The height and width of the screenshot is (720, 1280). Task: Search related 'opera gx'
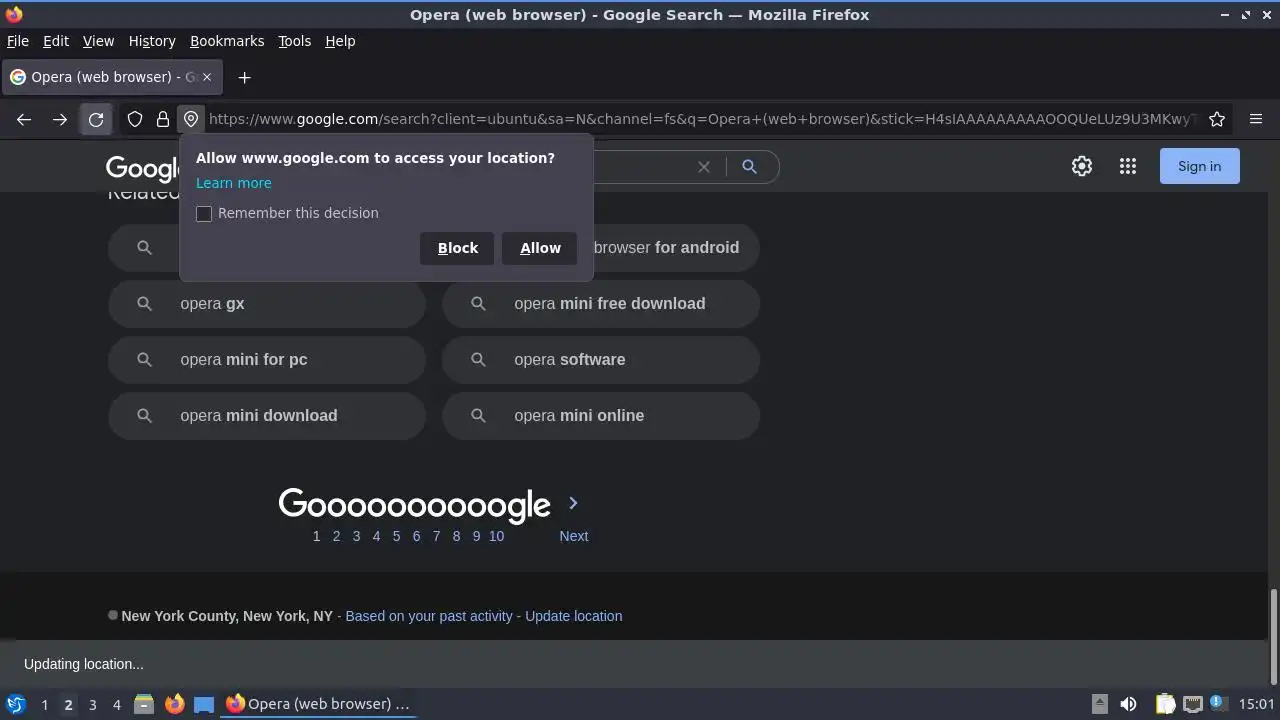267,304
